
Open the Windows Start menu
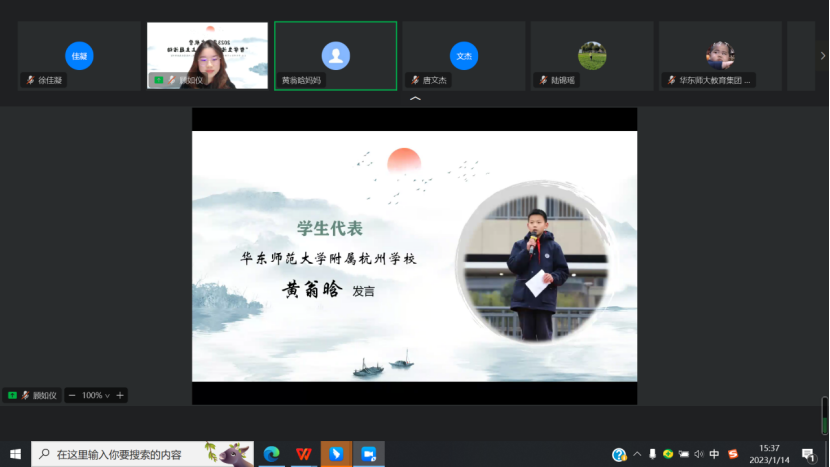[x=15, y=454]
